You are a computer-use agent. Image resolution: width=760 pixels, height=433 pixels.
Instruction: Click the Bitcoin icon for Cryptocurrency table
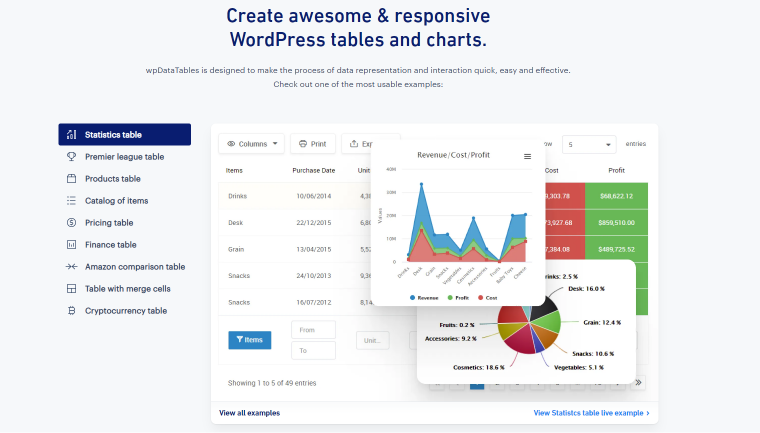(71, 311)
